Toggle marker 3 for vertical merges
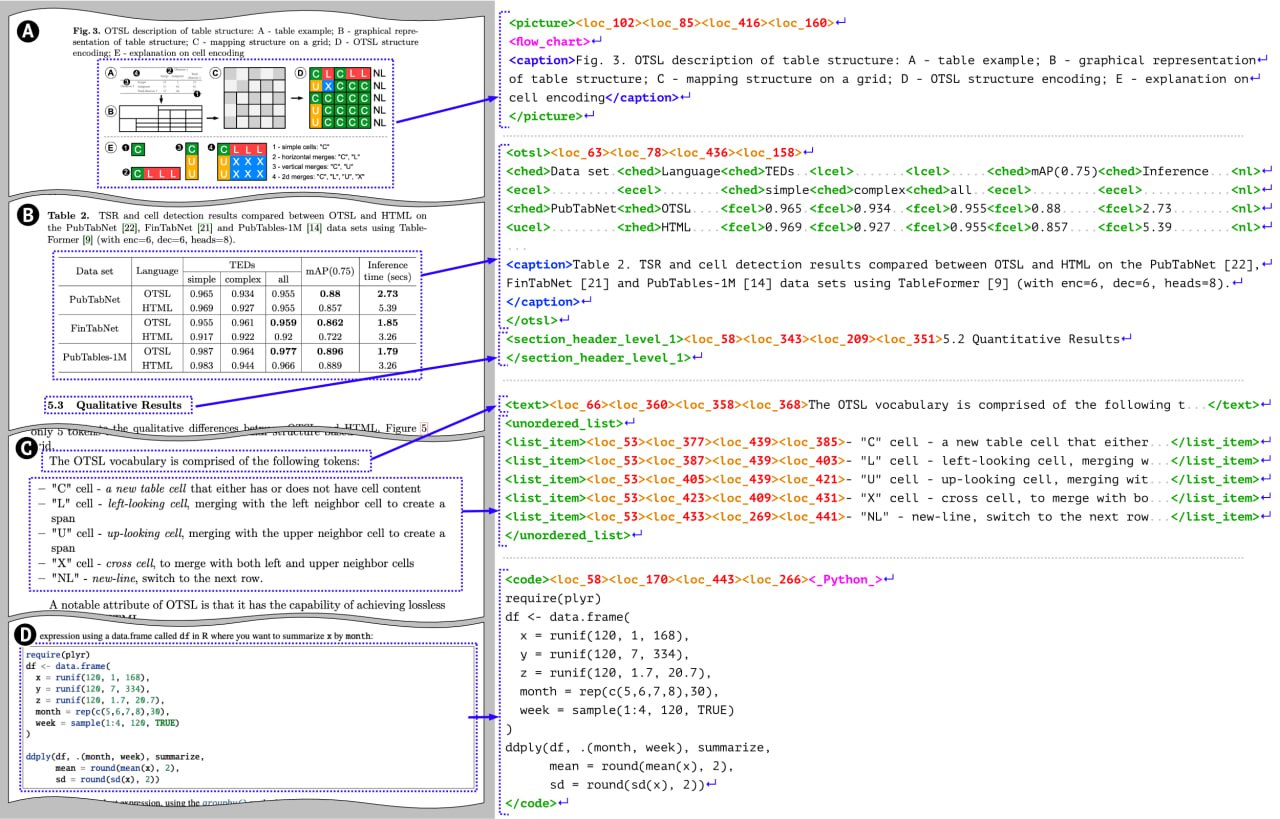Image resolution: width=1280 pixels, height=819 pixels. 178,147
